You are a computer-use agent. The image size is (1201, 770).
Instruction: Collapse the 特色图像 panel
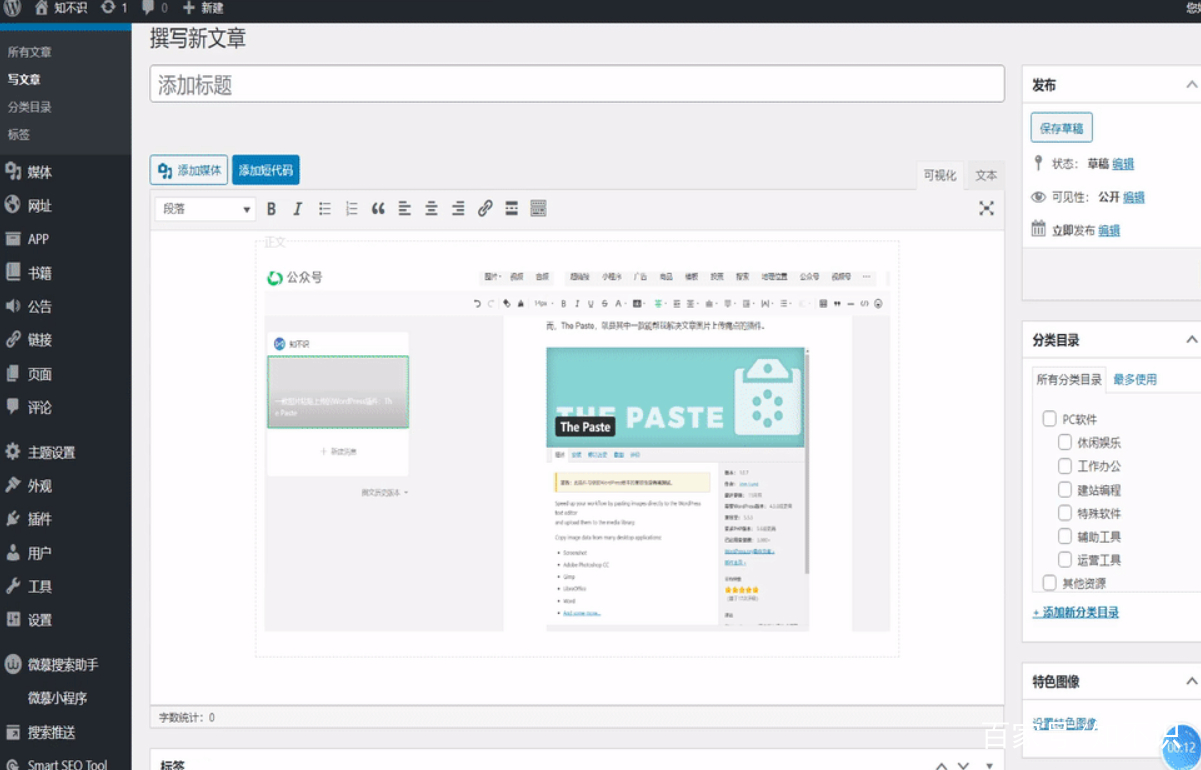(x=1191, y=681)
